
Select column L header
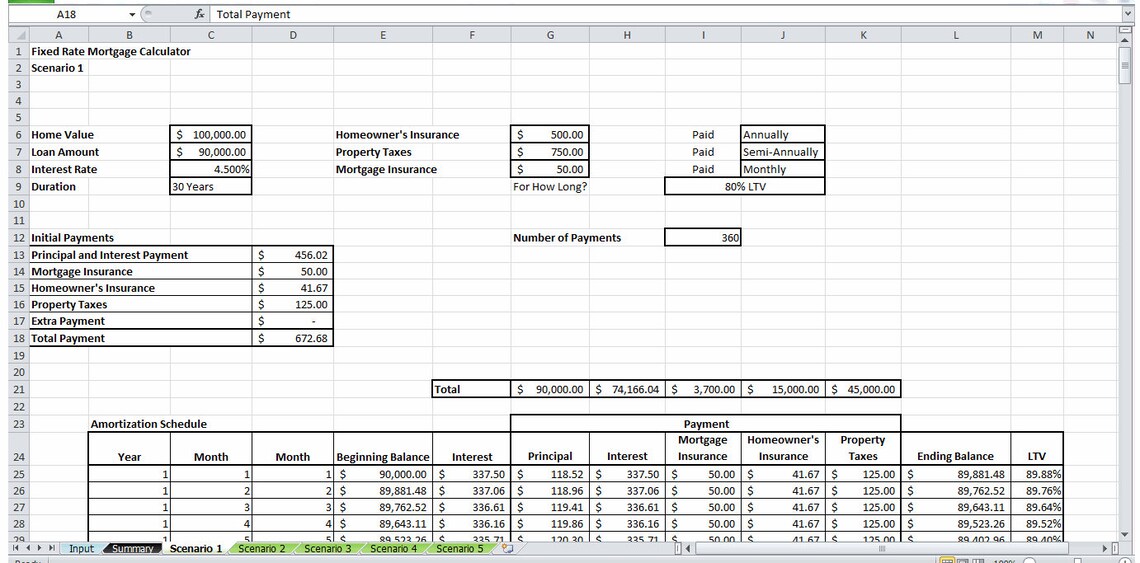(x=955, y=35)
